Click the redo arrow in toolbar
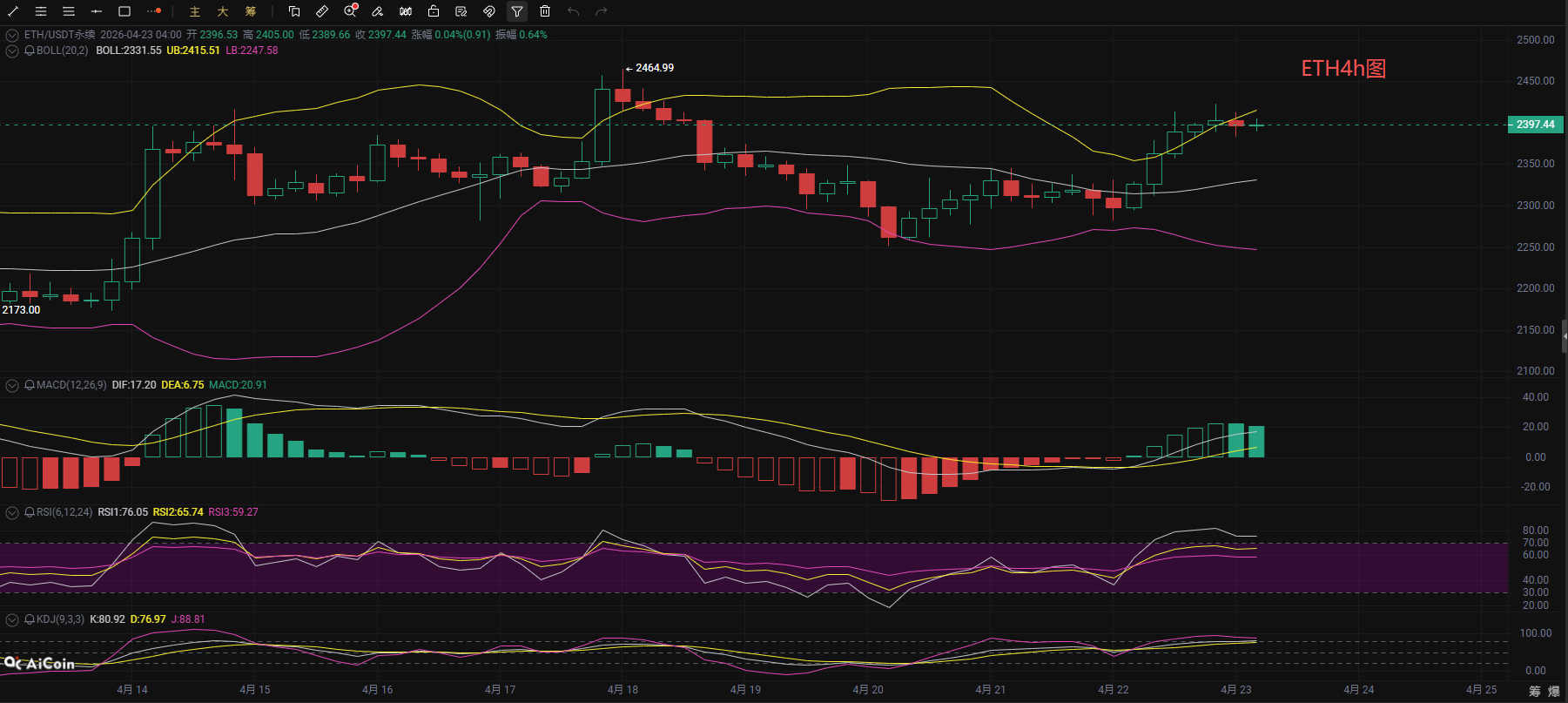Image resolution: width=1568 pixels, height=703 pixels. [x=601, y=11]
